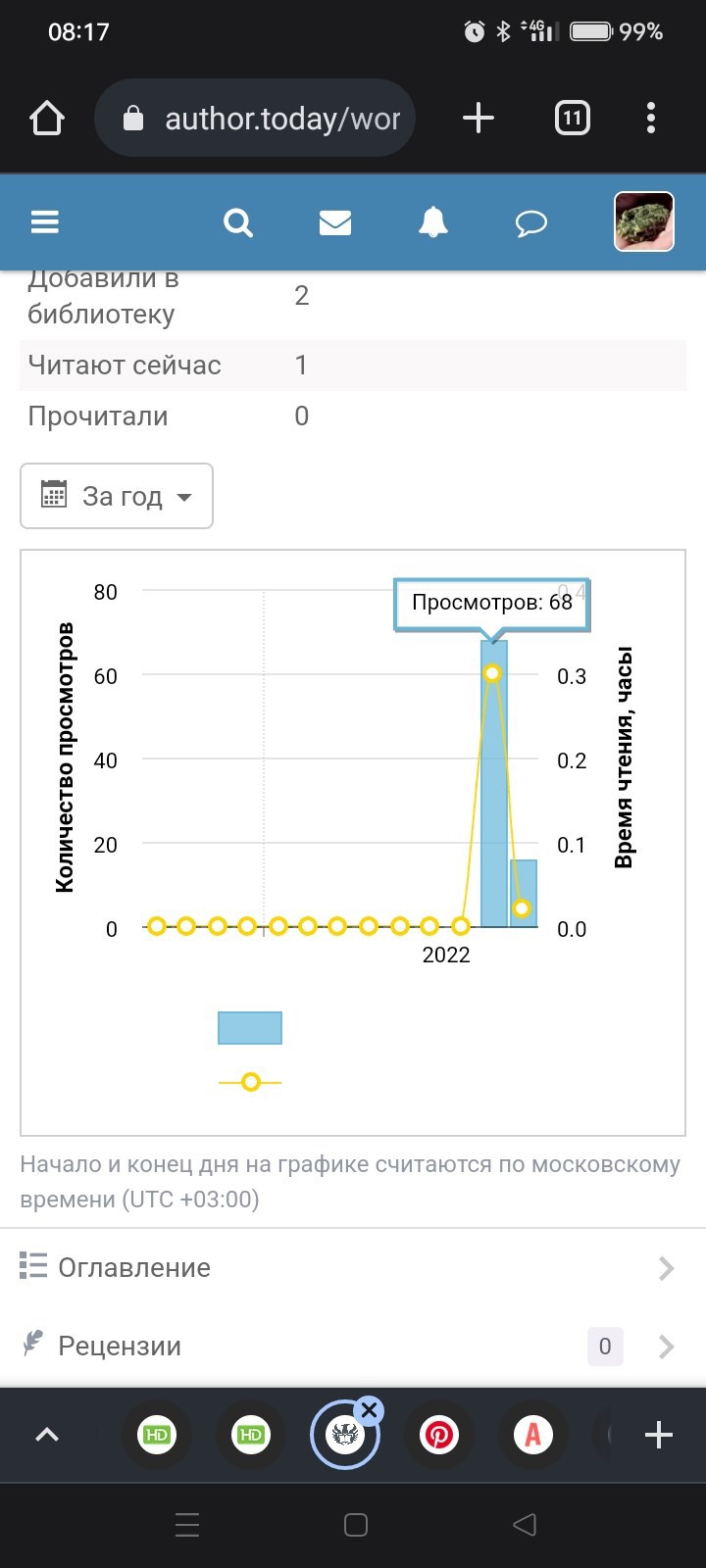
Task: Toggle the yellow reading time line in legend
Action: (x=250, y=1082)
